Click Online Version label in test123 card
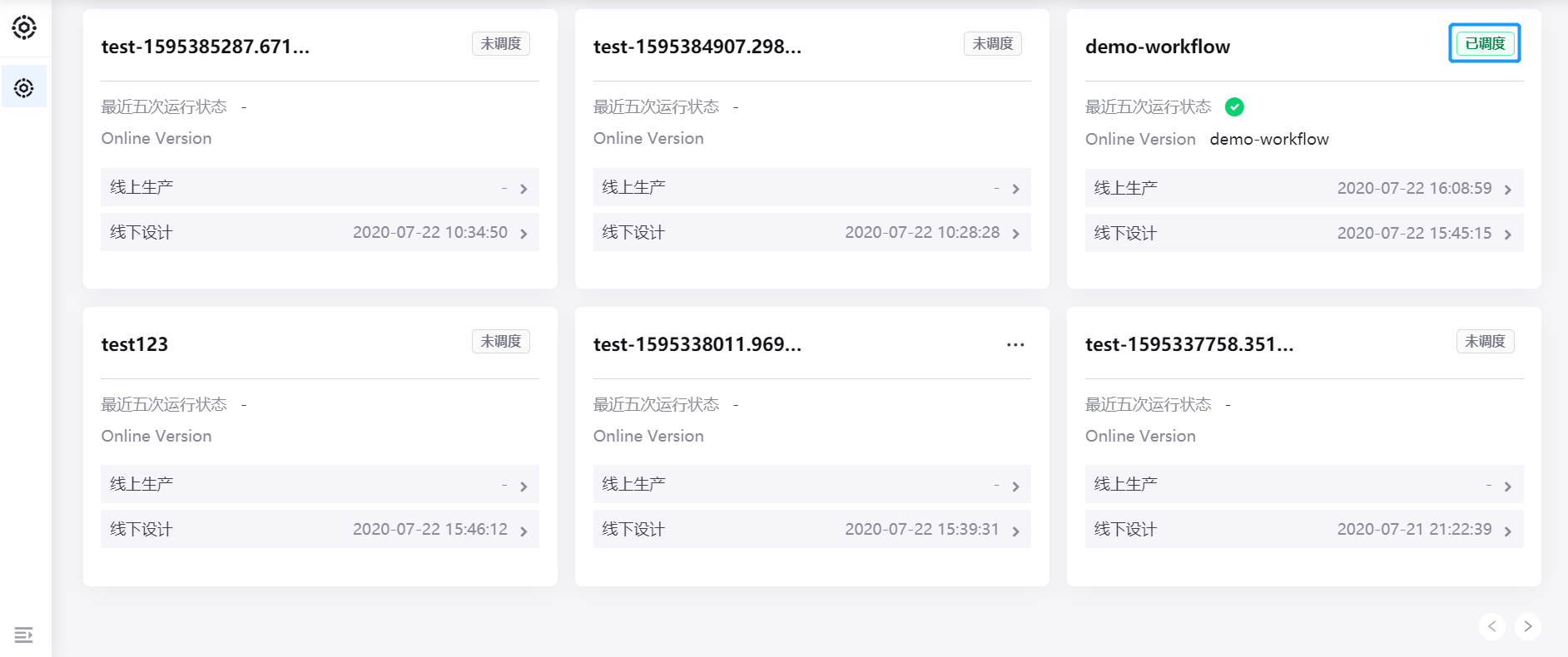 pyautogui.click(x=156, y=436)
